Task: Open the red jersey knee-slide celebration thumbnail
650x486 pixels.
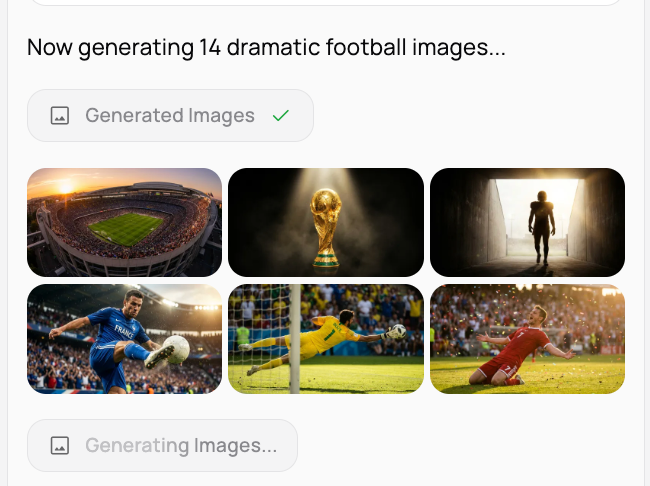Action: [x=527, y=339]
